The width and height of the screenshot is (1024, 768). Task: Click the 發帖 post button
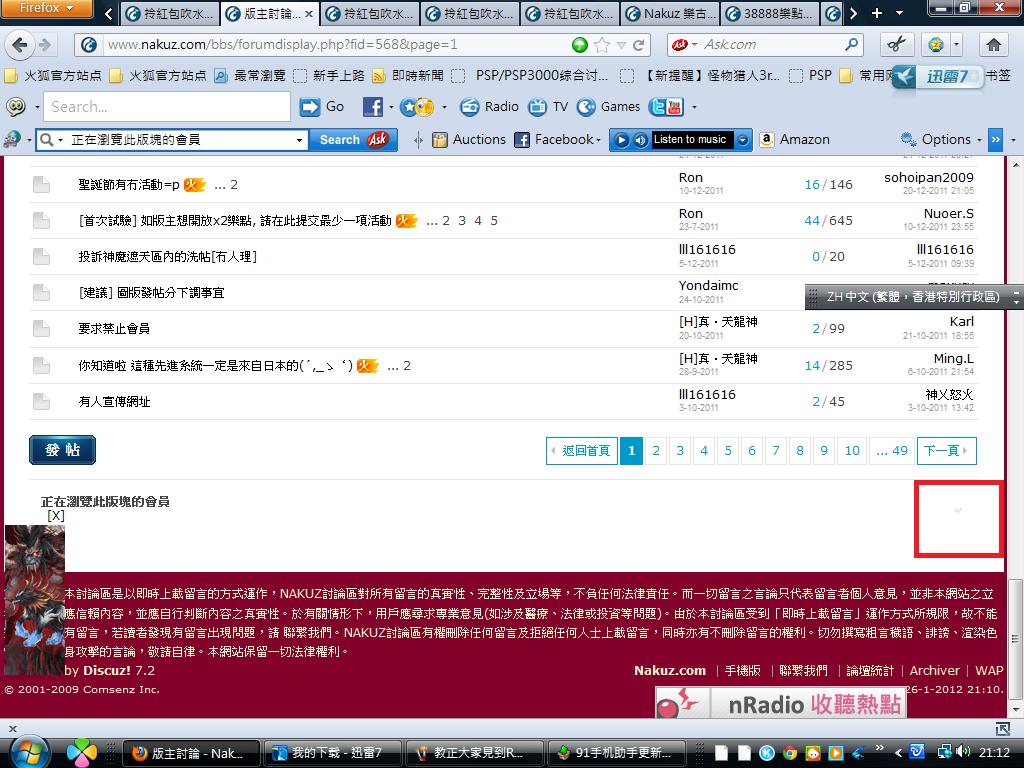[62, 450]
